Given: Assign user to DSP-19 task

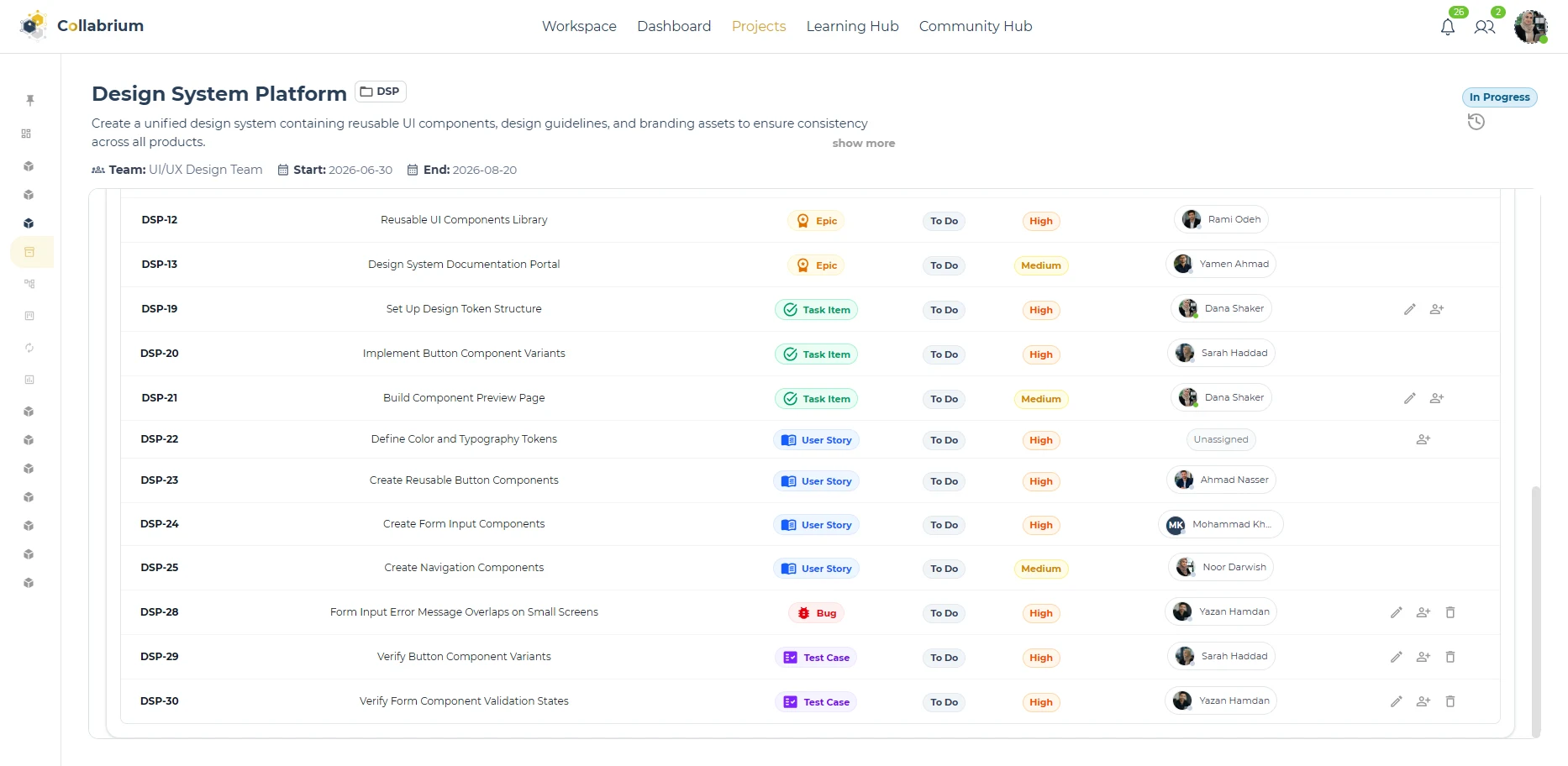Looking at the screenshot, I should (1436, 309).
